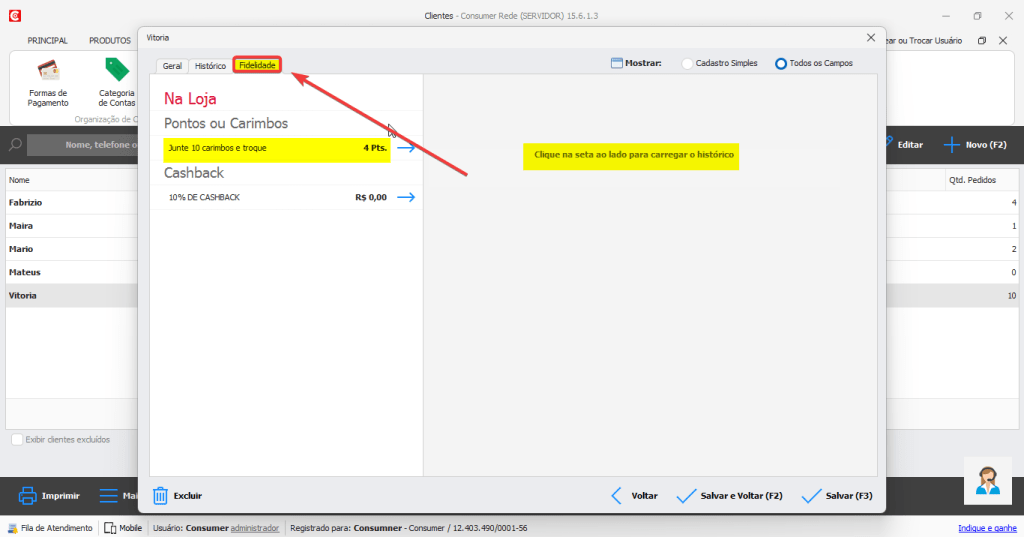Click the Formas de Pagamento icon

tap(47, 72)
